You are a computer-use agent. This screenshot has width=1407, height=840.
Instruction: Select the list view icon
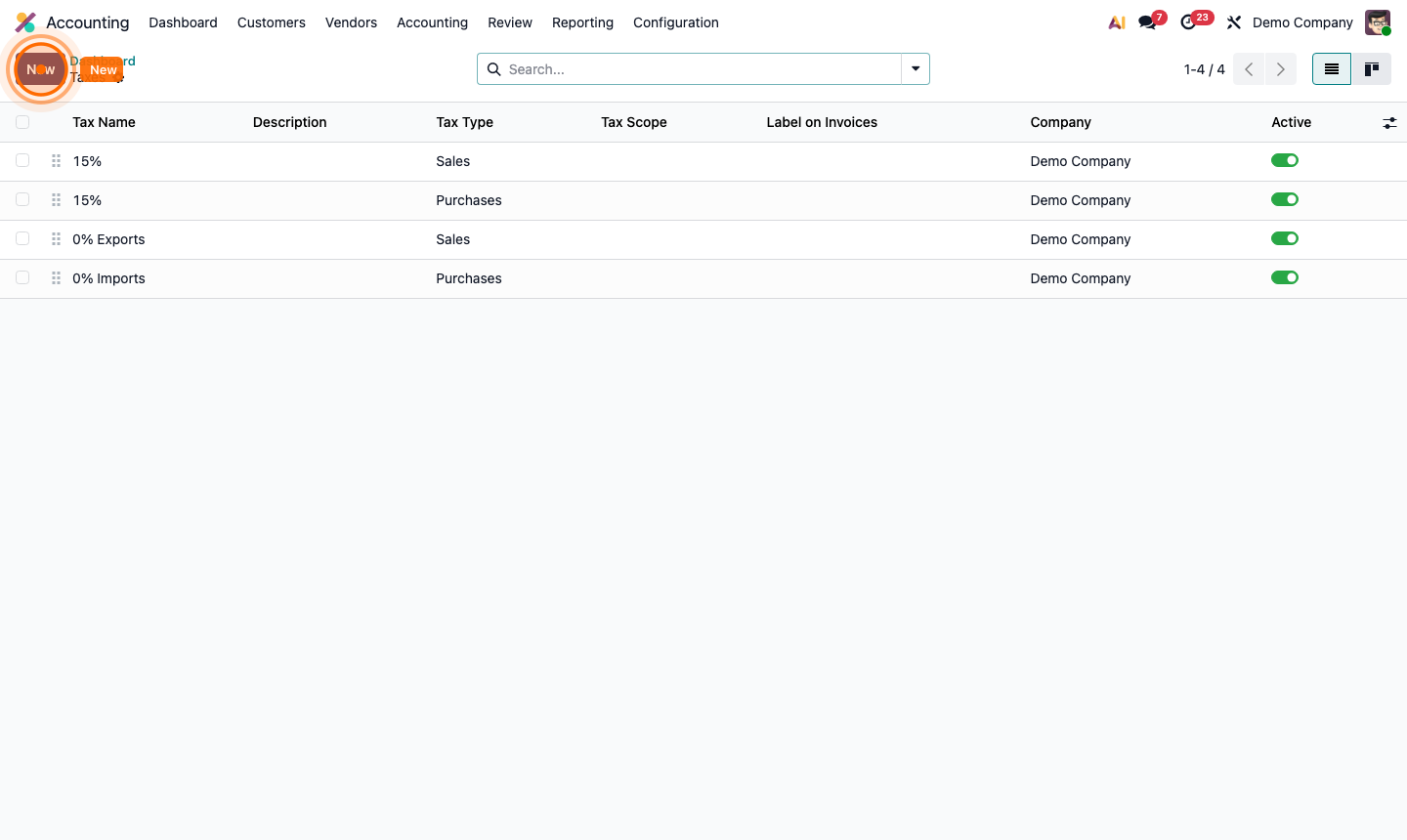pyautogui.click(x=1331, y=68)
